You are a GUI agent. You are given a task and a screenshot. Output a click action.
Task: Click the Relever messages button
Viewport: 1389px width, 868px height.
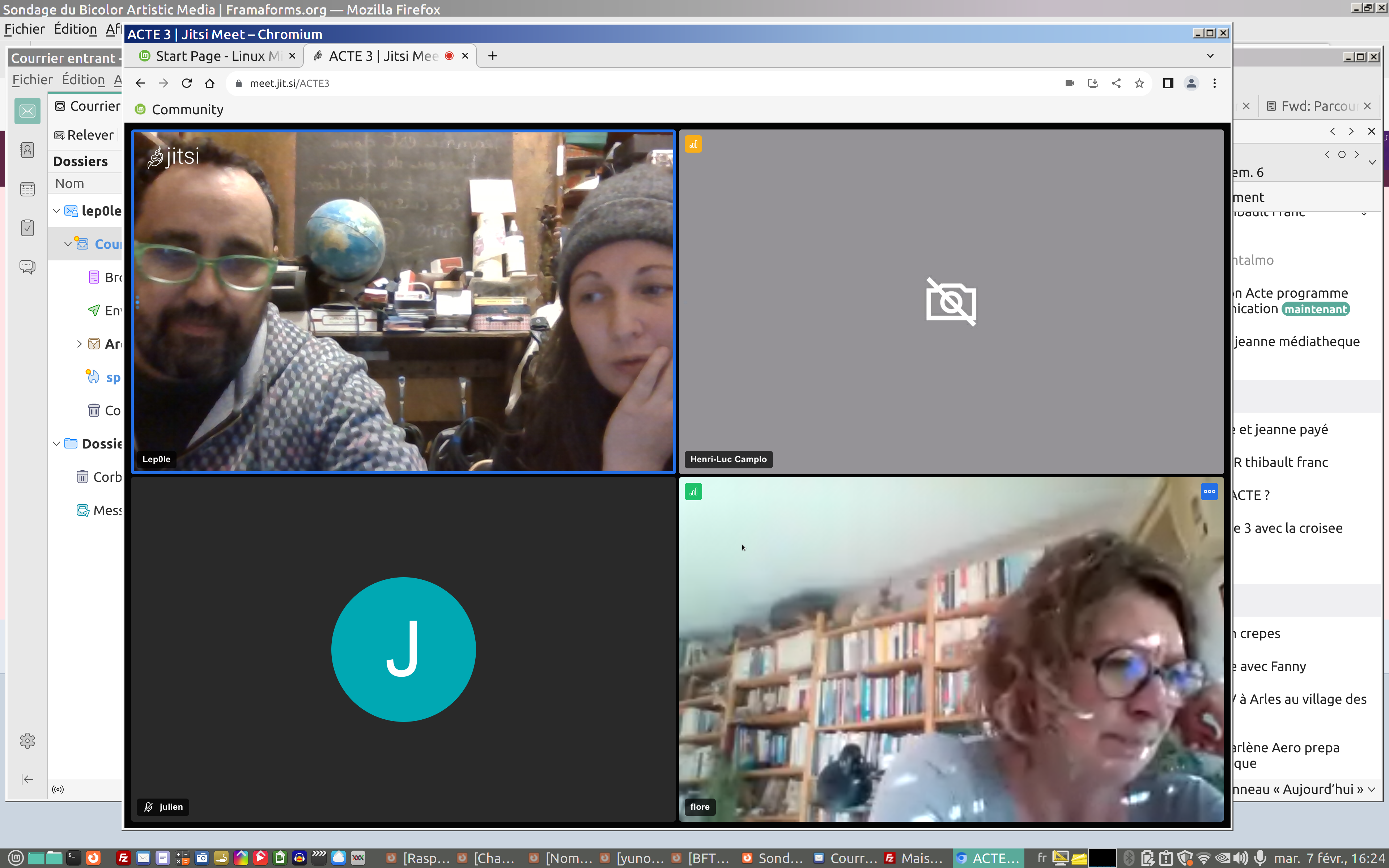tap(84, 135)
